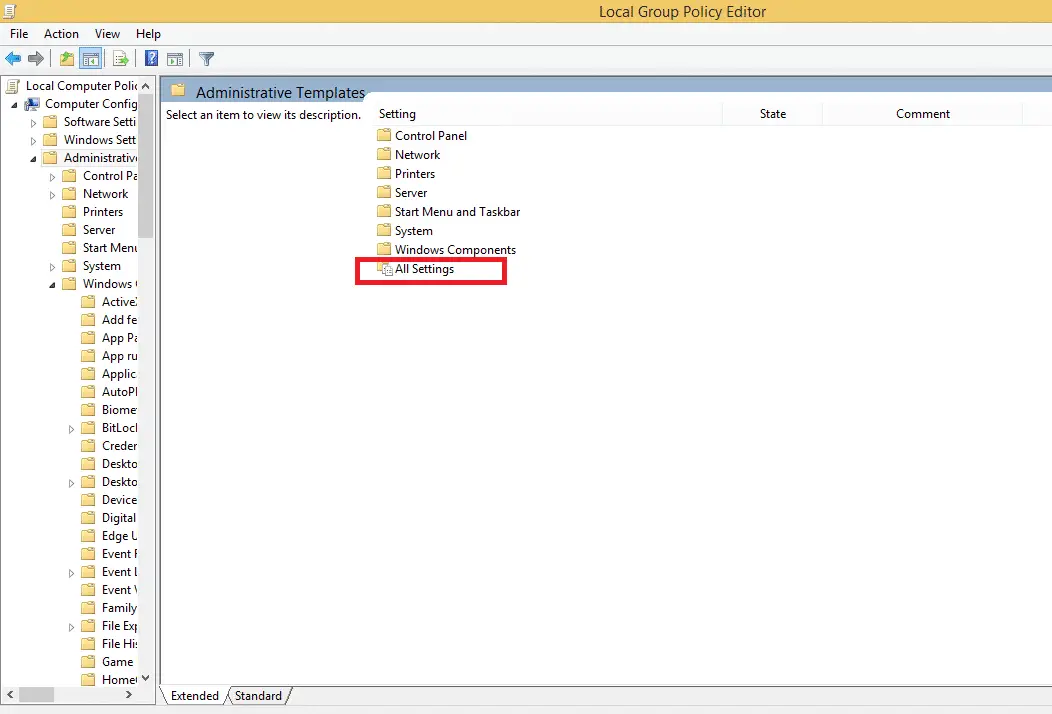The height and width of the screenshot is (714, 1052).
Task: Click the Local Computer Policy scroll icon in tree
Action: [x=12, y=86]
